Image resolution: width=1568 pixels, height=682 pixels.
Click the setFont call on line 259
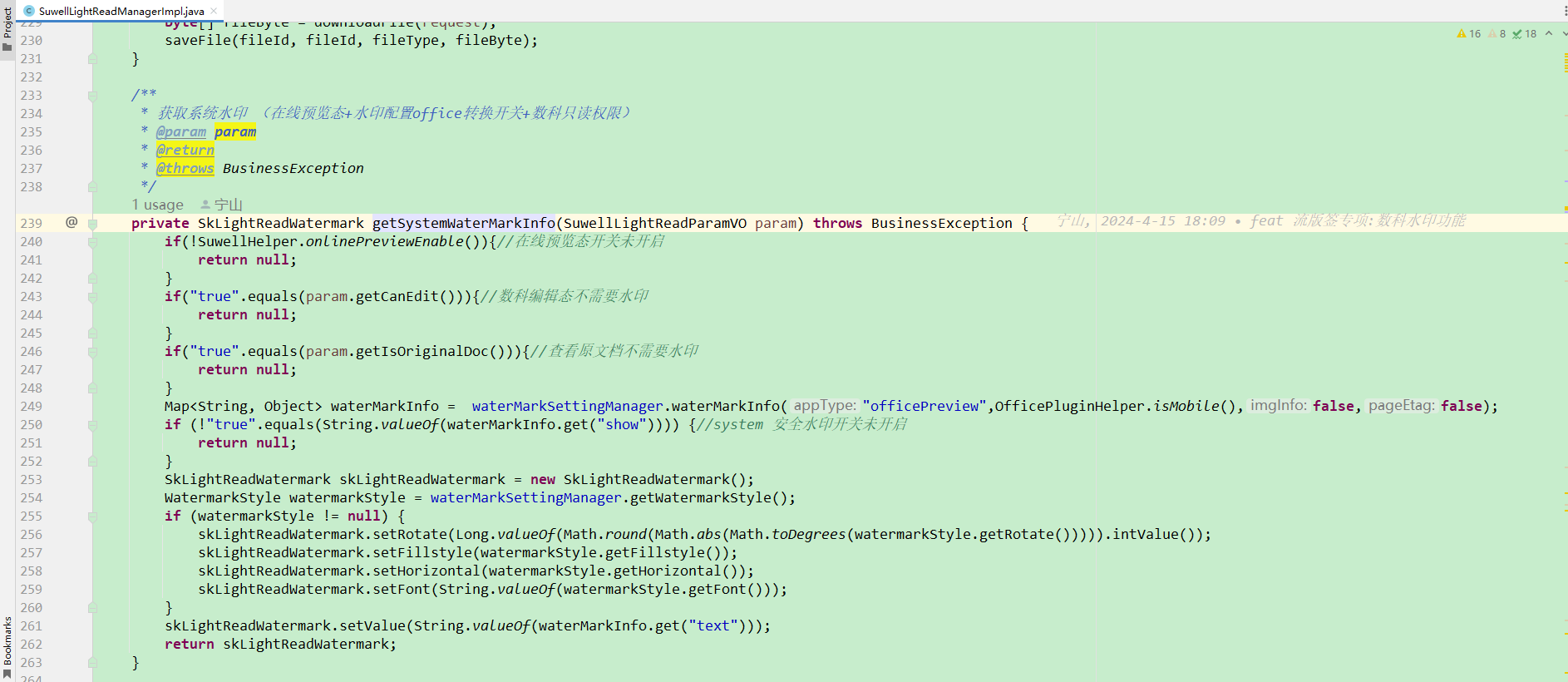click(401, 589)
